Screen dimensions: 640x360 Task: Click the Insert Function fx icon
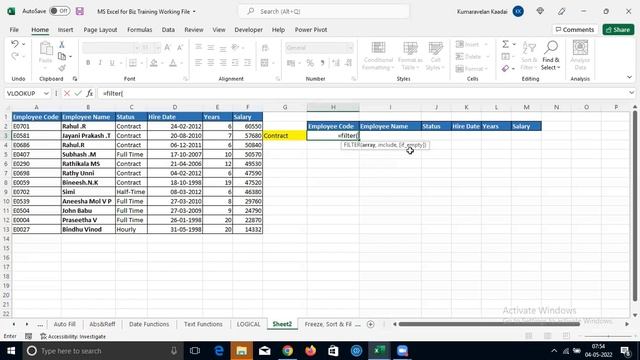pyautogui.click(x=89, y=93)
